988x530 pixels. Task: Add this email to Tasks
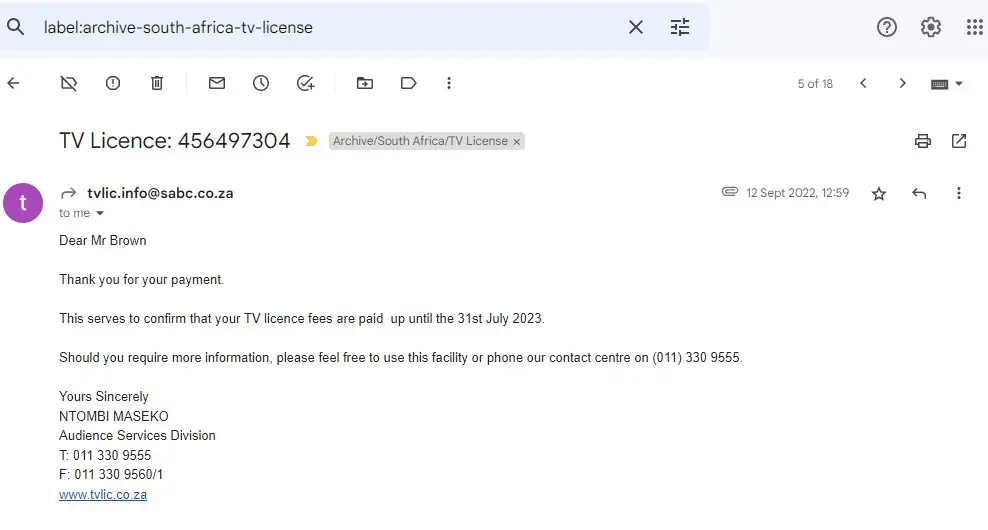tap(306, 83)
